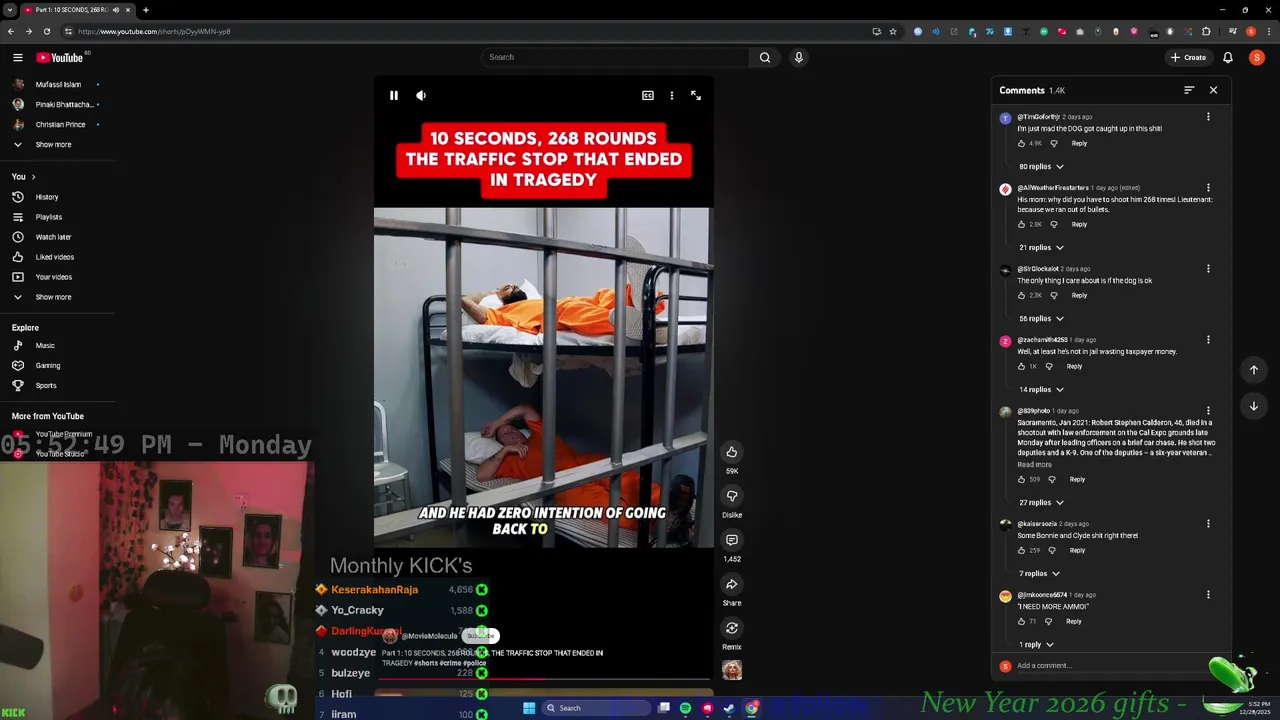Viewport: 1280px width, 720px height.
Task: Open options menu for @839photo comment
Action: [x=1208, y=411]
